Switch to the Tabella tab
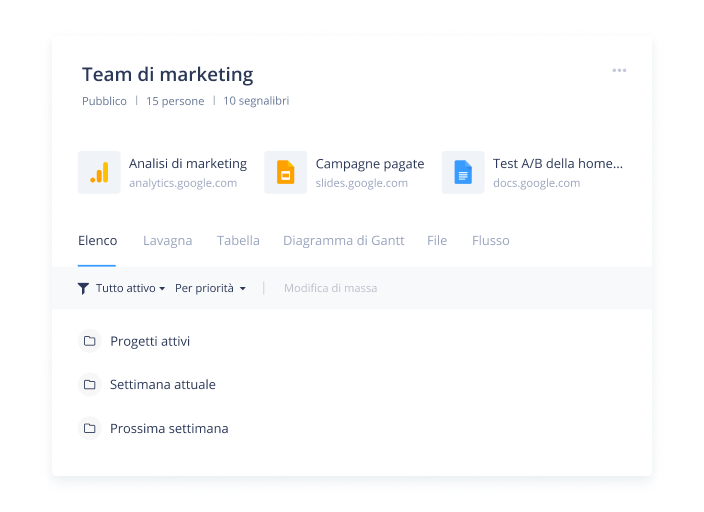The image size is (704, 512). [238, 241]
